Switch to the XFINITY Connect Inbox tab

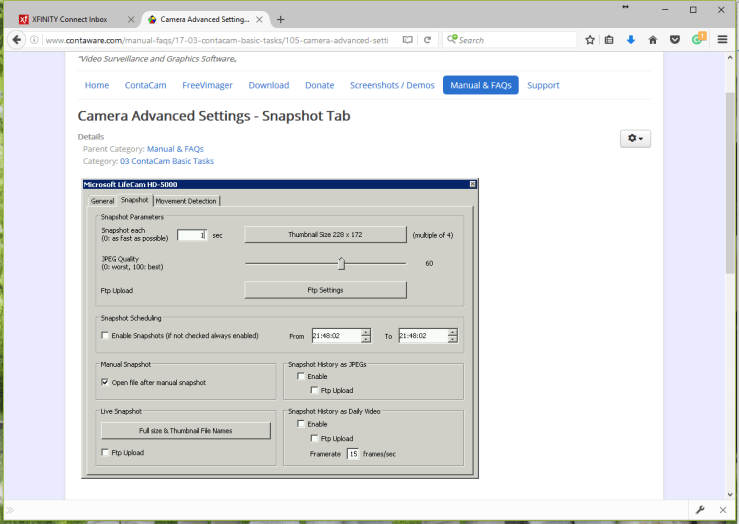70,19
